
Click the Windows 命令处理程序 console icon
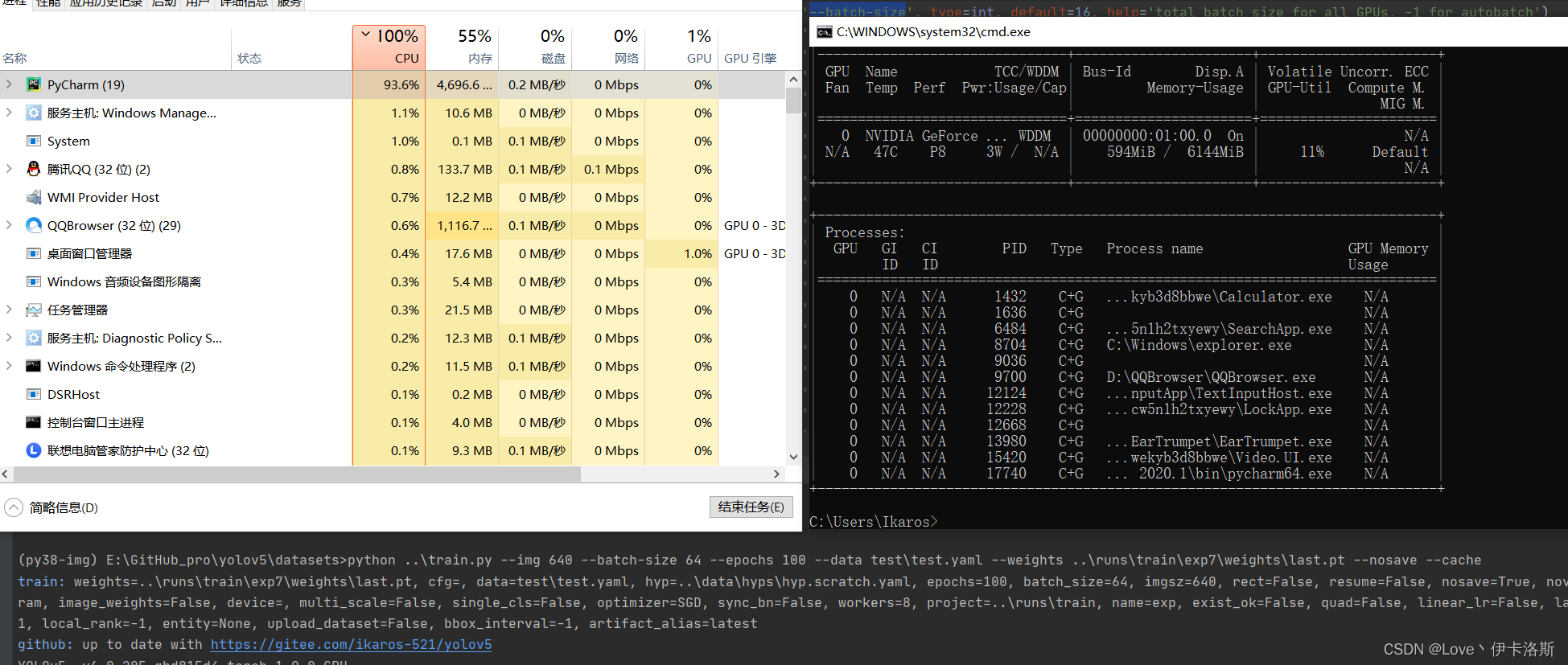34,366
